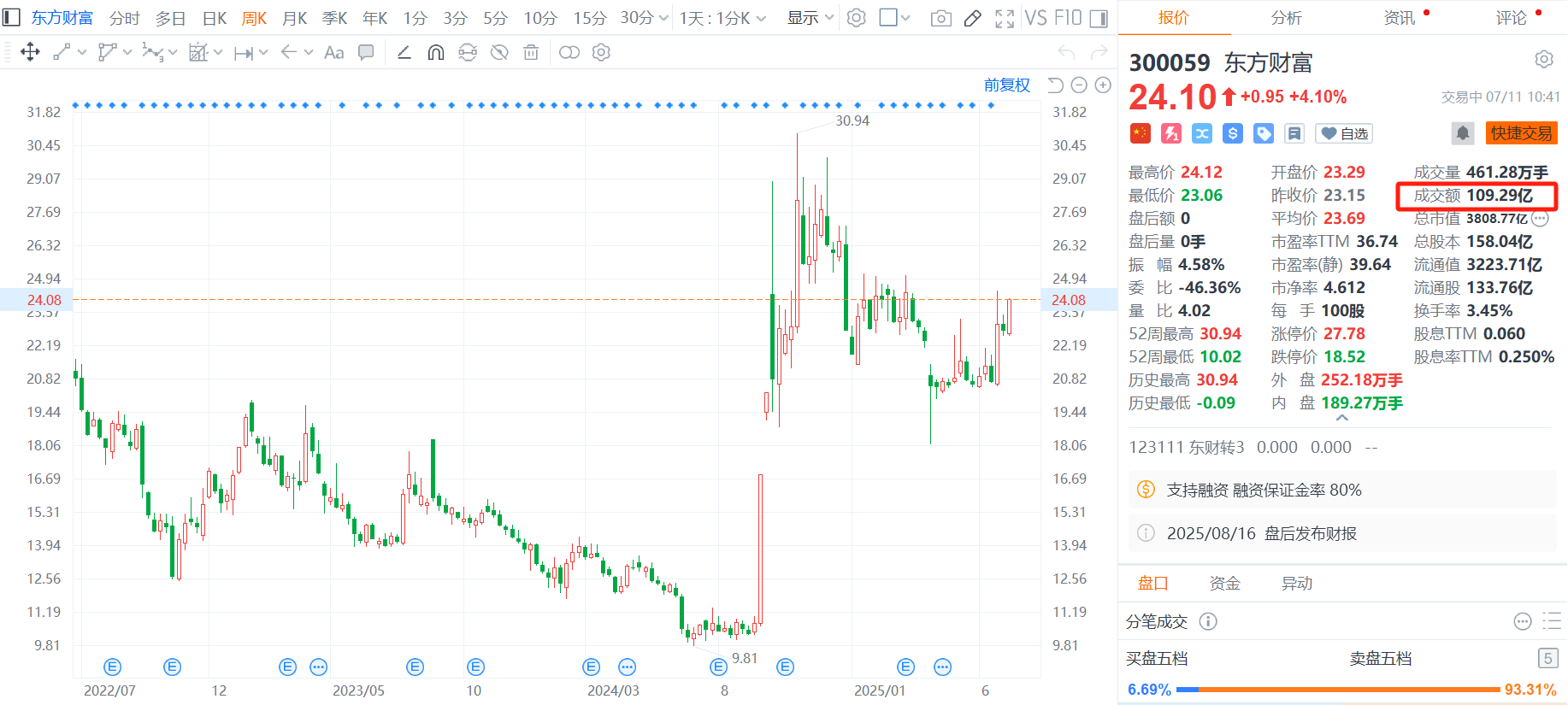The width and height of the screenshot is (1568, 705).
Task: Delete drawings with the trash icon
Action: (531, 53)
